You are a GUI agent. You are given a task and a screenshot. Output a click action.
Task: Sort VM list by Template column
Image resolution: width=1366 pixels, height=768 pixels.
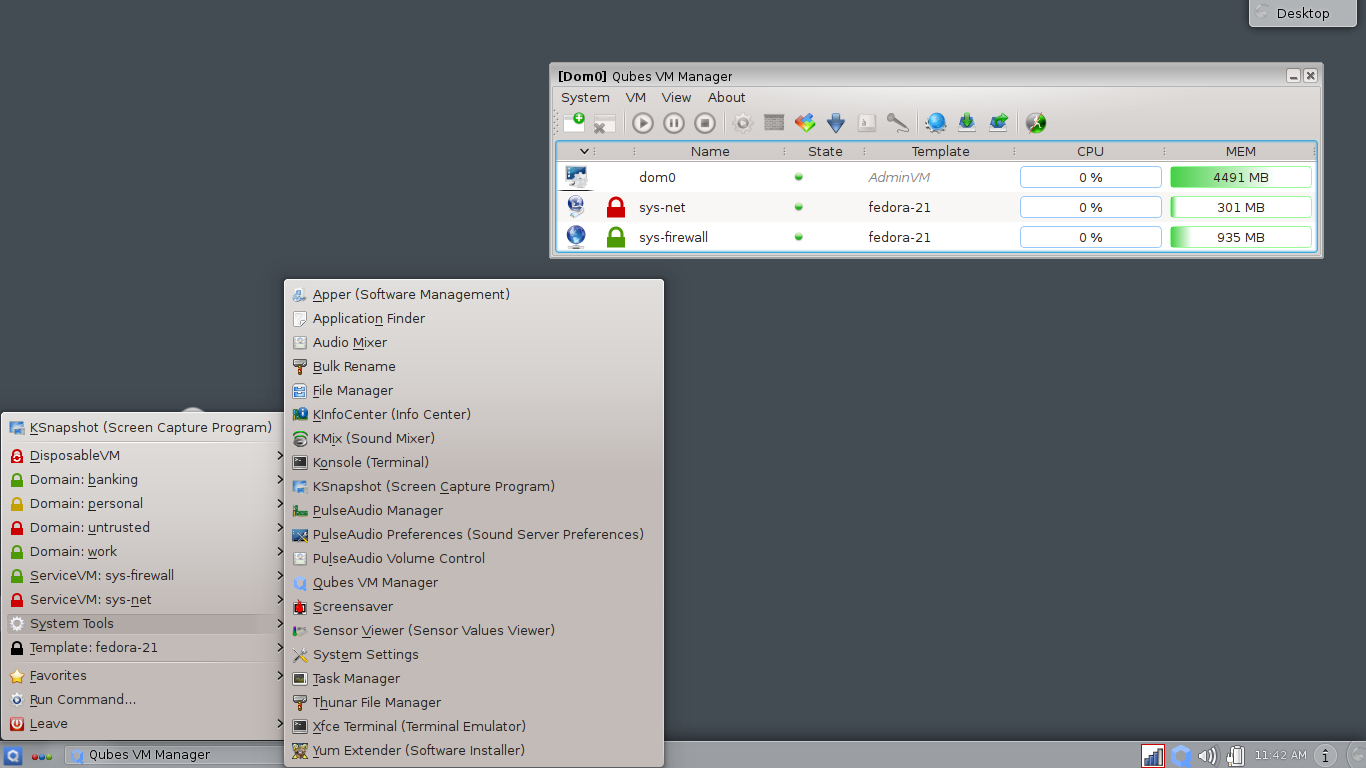[940, 151]
